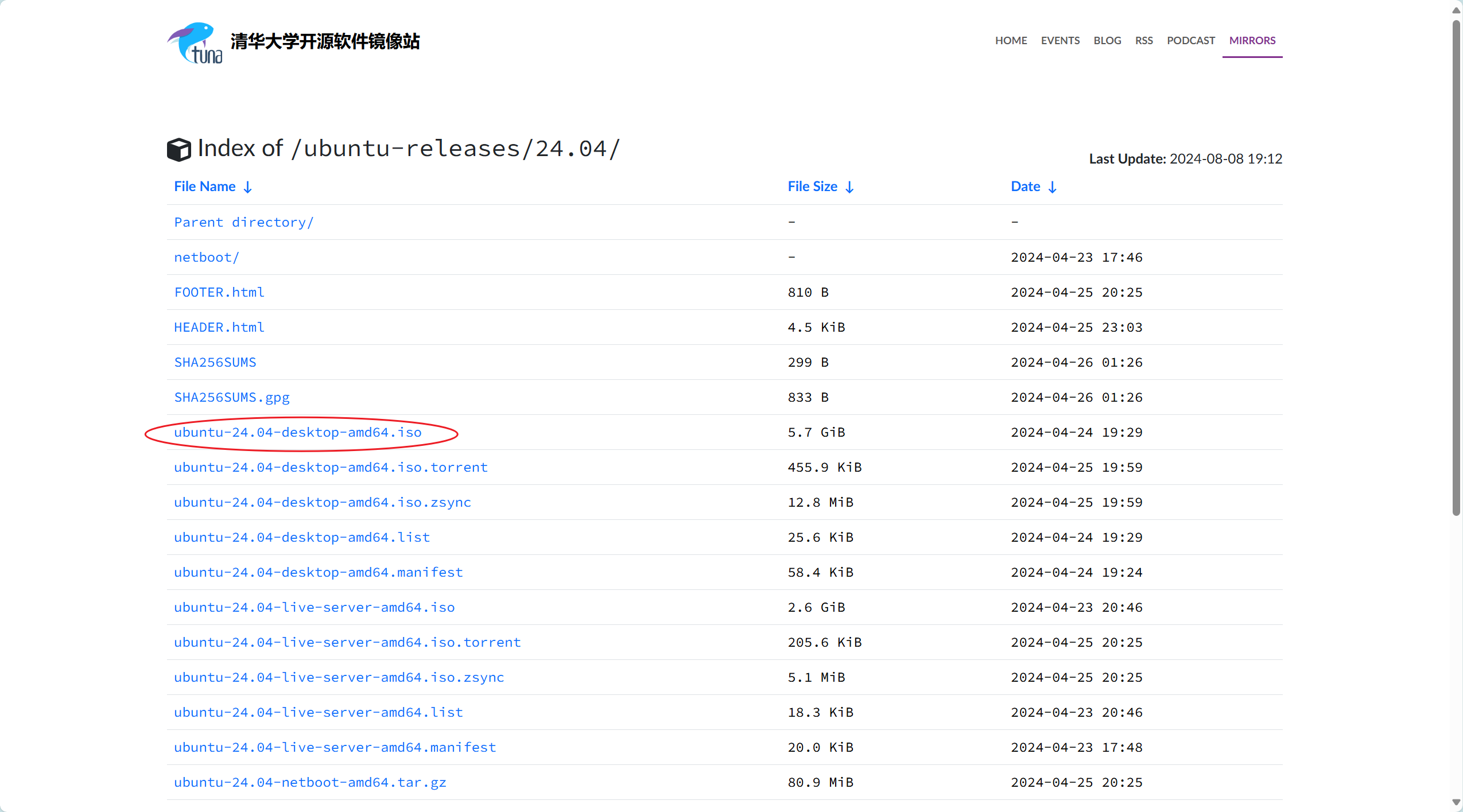This screenshot has height=812, width=1463.
Task: Click the 5.7 GiB file size cell
Action: pyautogui.click(x=816, y=432)
